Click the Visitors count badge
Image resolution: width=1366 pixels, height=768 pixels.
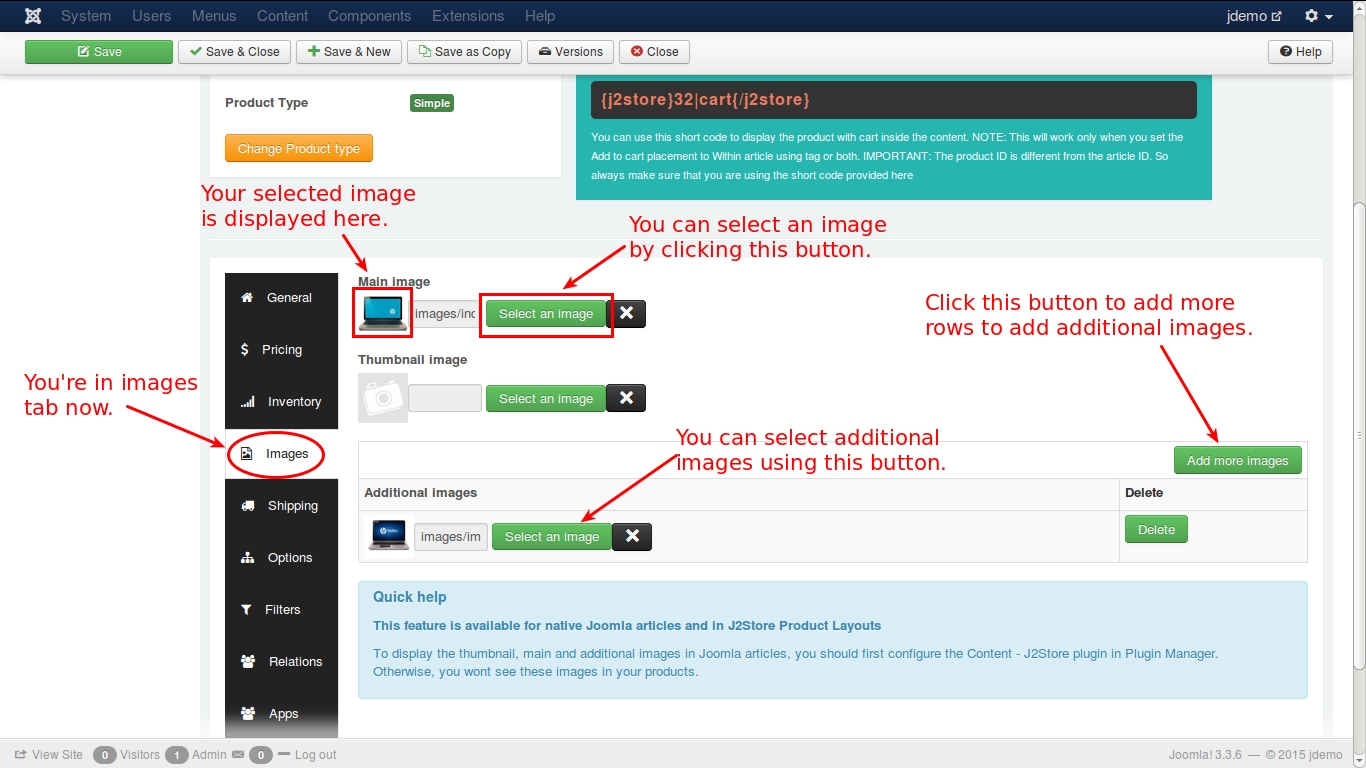tap(105, 755)
